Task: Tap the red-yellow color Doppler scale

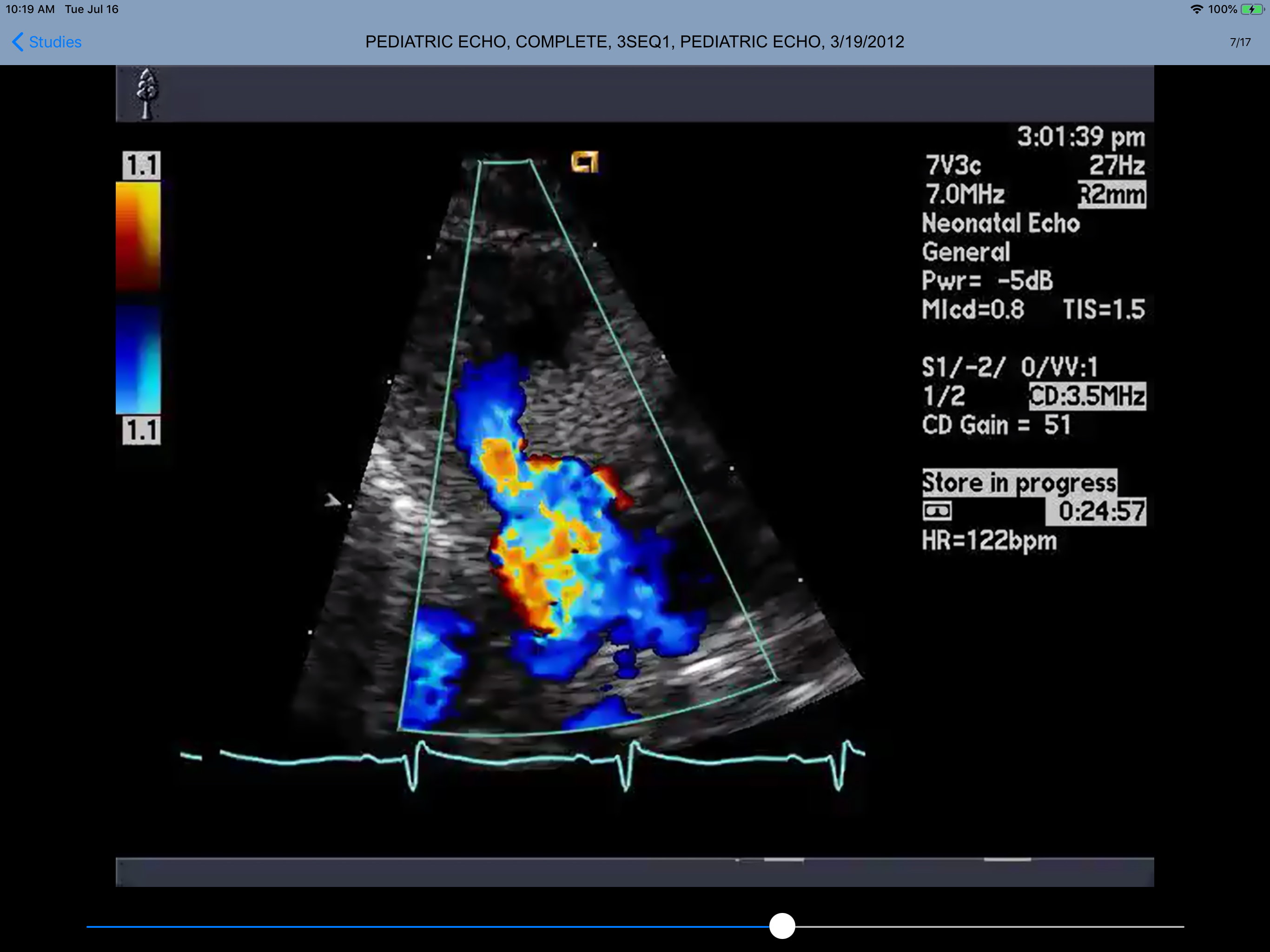Action: click(139, 235)
